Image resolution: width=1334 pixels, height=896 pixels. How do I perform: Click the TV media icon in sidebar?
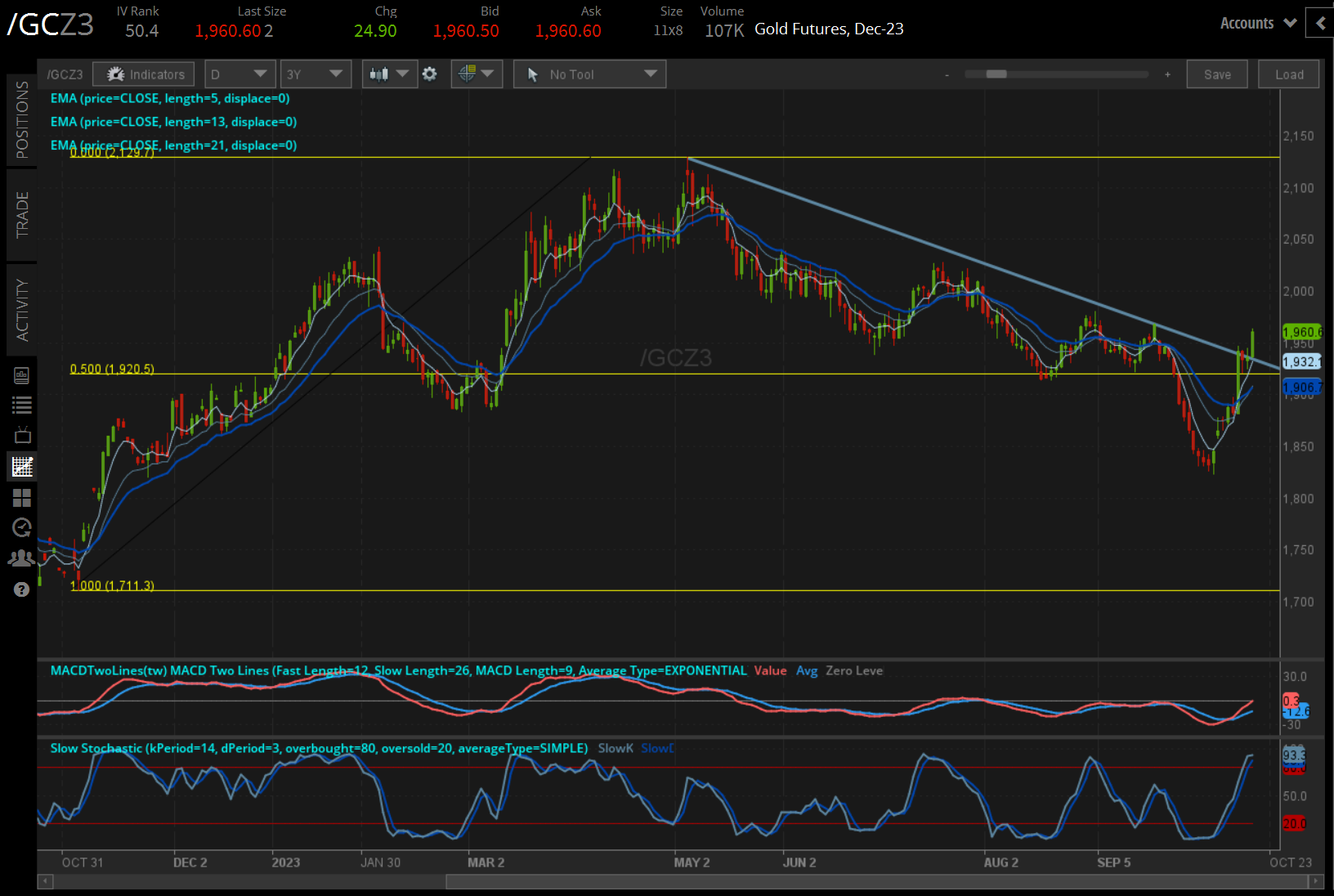pyautogui.click(x=22, y=435)
